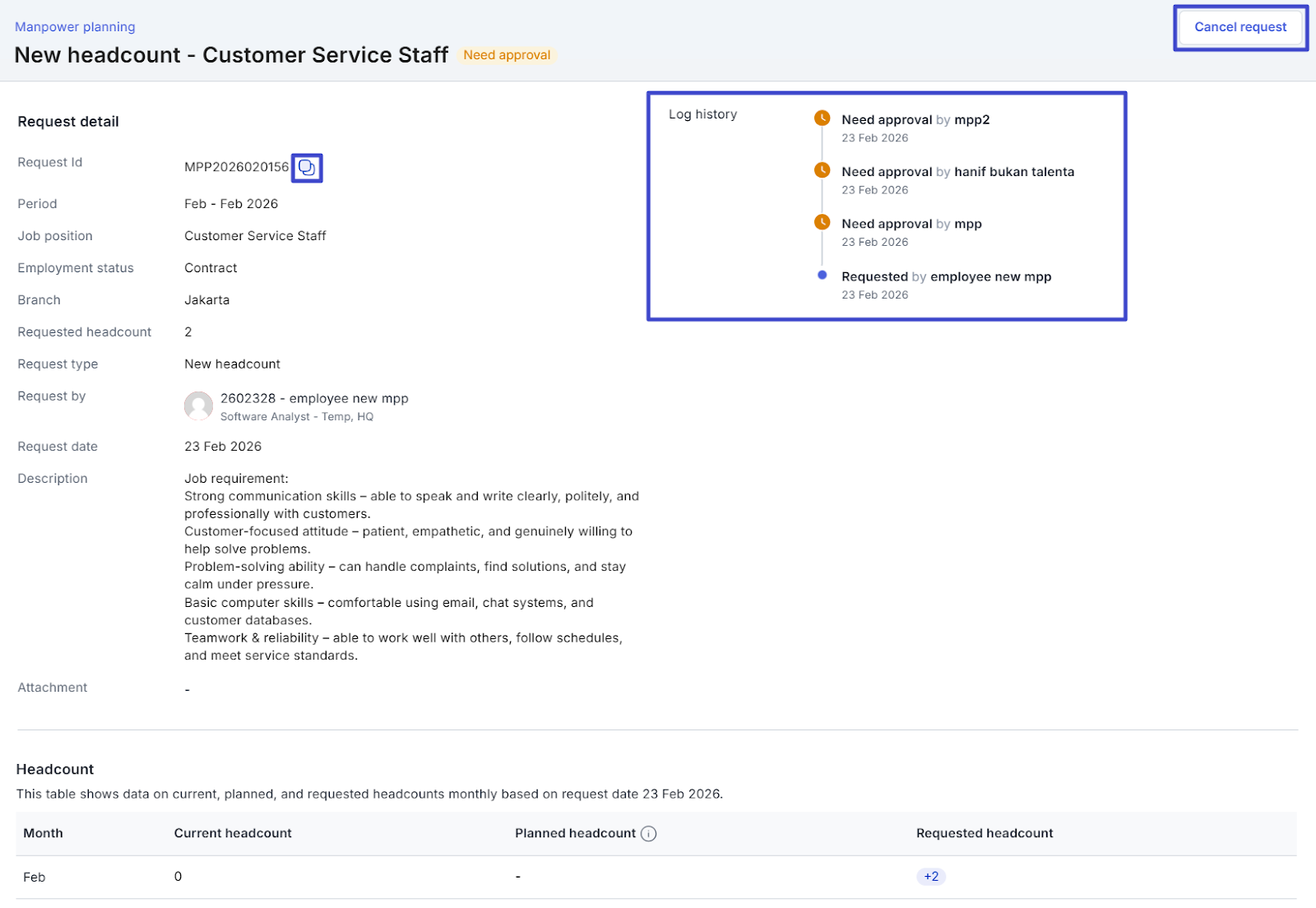Click the blue dot for Requested entry
Screen dimensions: 1316x908
tap(822, 276)
